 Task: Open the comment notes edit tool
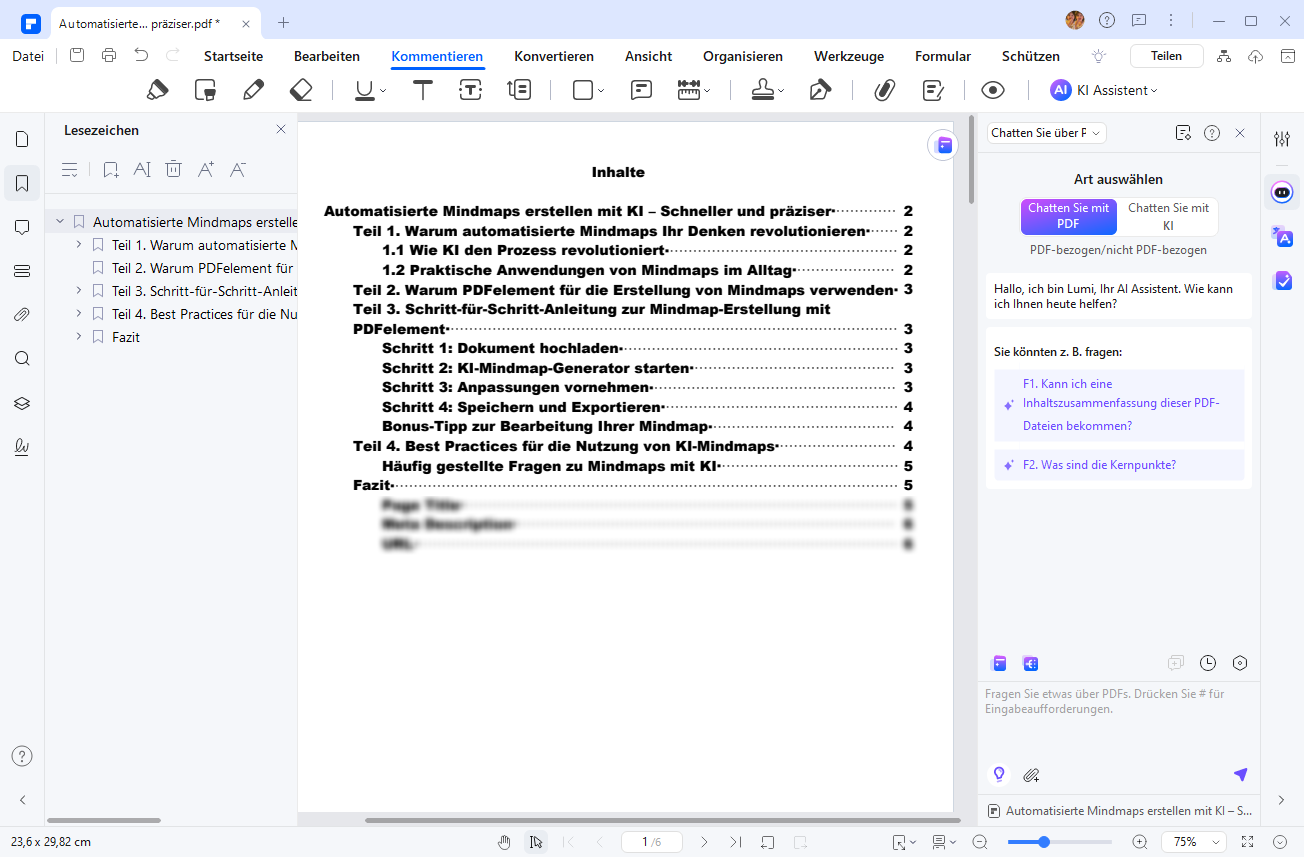[933, 90]
